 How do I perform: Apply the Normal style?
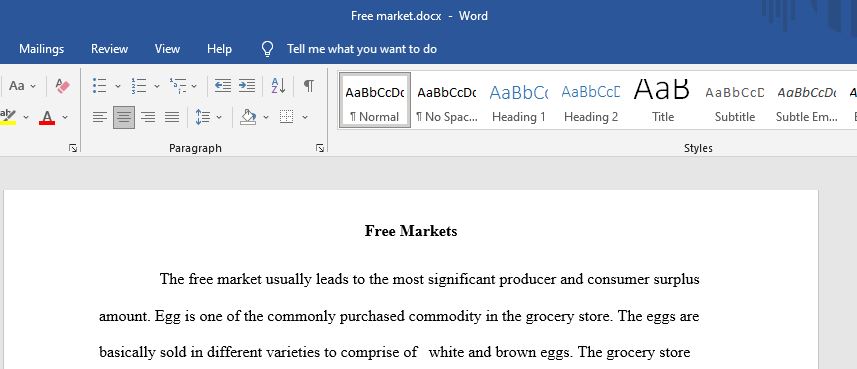(375, 101)
